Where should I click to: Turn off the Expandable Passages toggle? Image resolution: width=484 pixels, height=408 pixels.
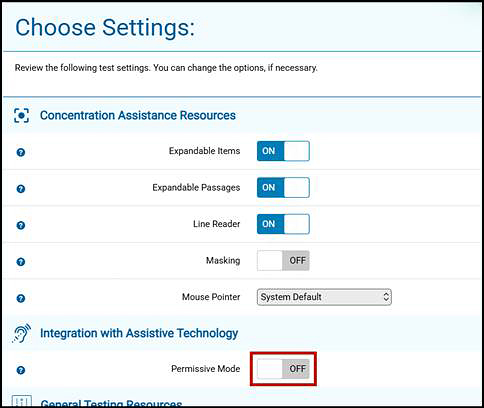click(x=283, y=188)
